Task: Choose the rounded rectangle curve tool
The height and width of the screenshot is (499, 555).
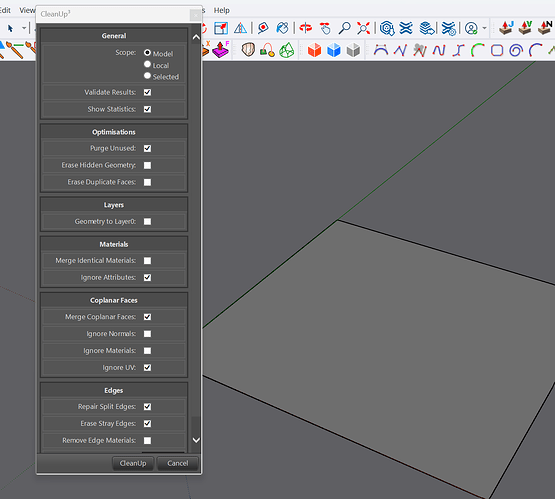Action: [497, 50]
